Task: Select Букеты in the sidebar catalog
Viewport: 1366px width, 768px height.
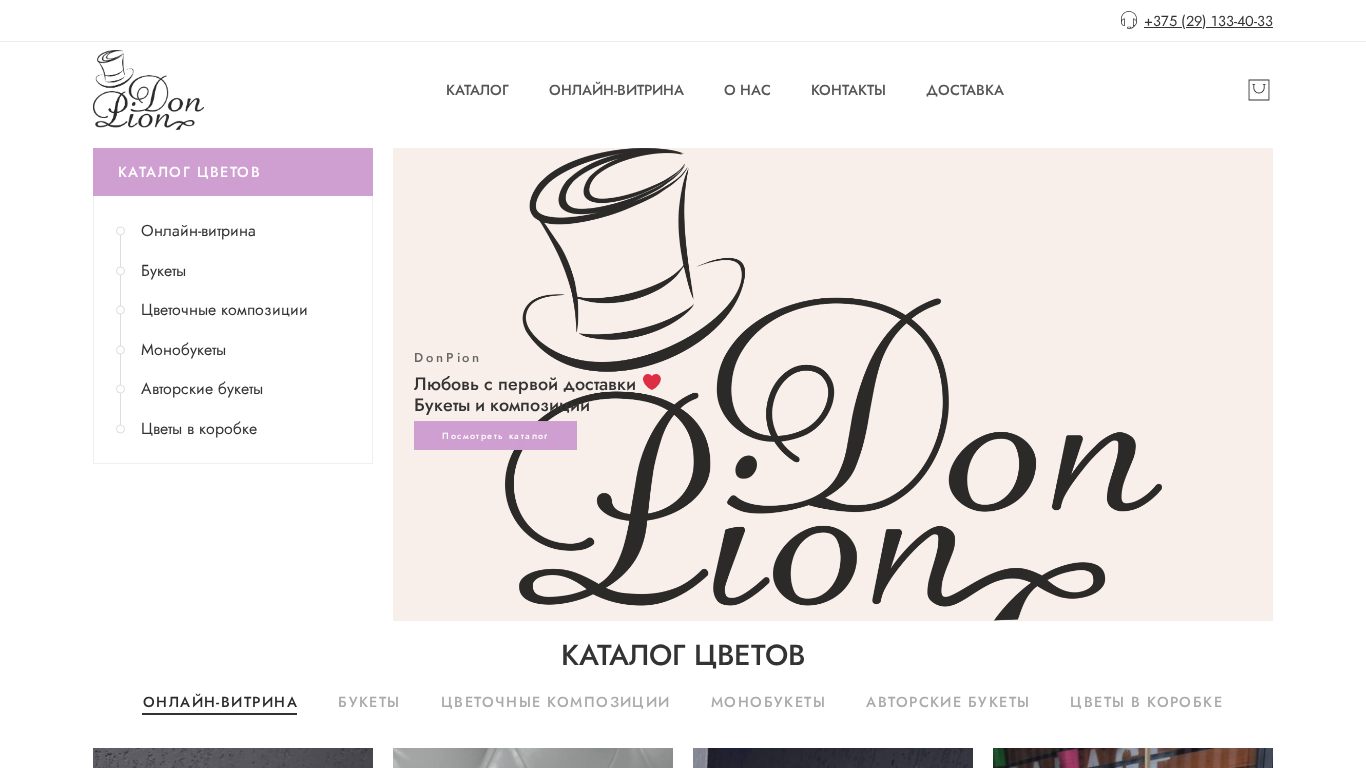Action: pyautogui.click(x=163, y=271)
